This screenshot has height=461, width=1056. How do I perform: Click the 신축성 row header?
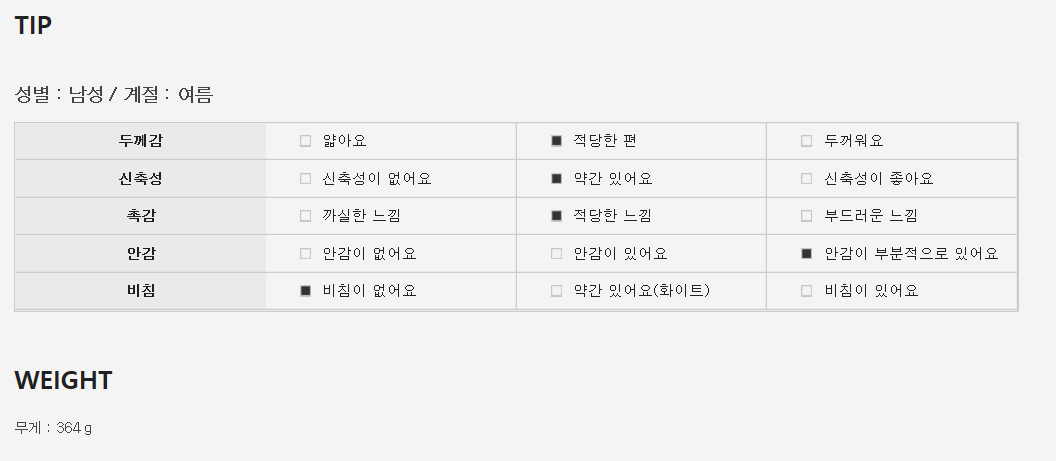pyautogui.click(x=140, y=179)
